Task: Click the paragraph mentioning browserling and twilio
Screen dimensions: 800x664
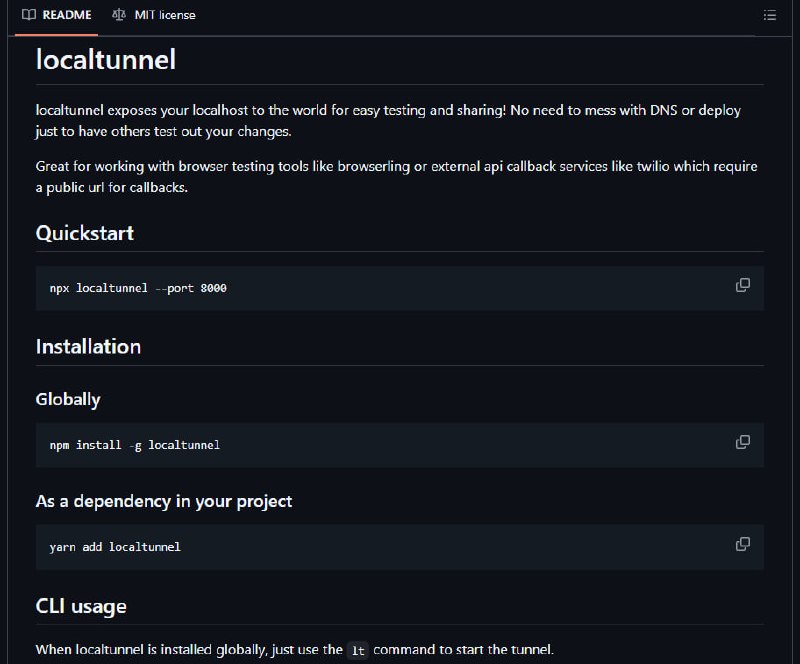Action: click(396, 177)
